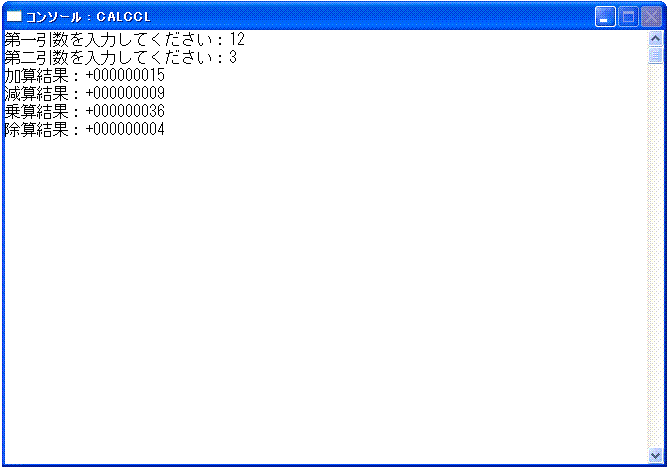Click the maximize button in the title bar

coord(628,17)
